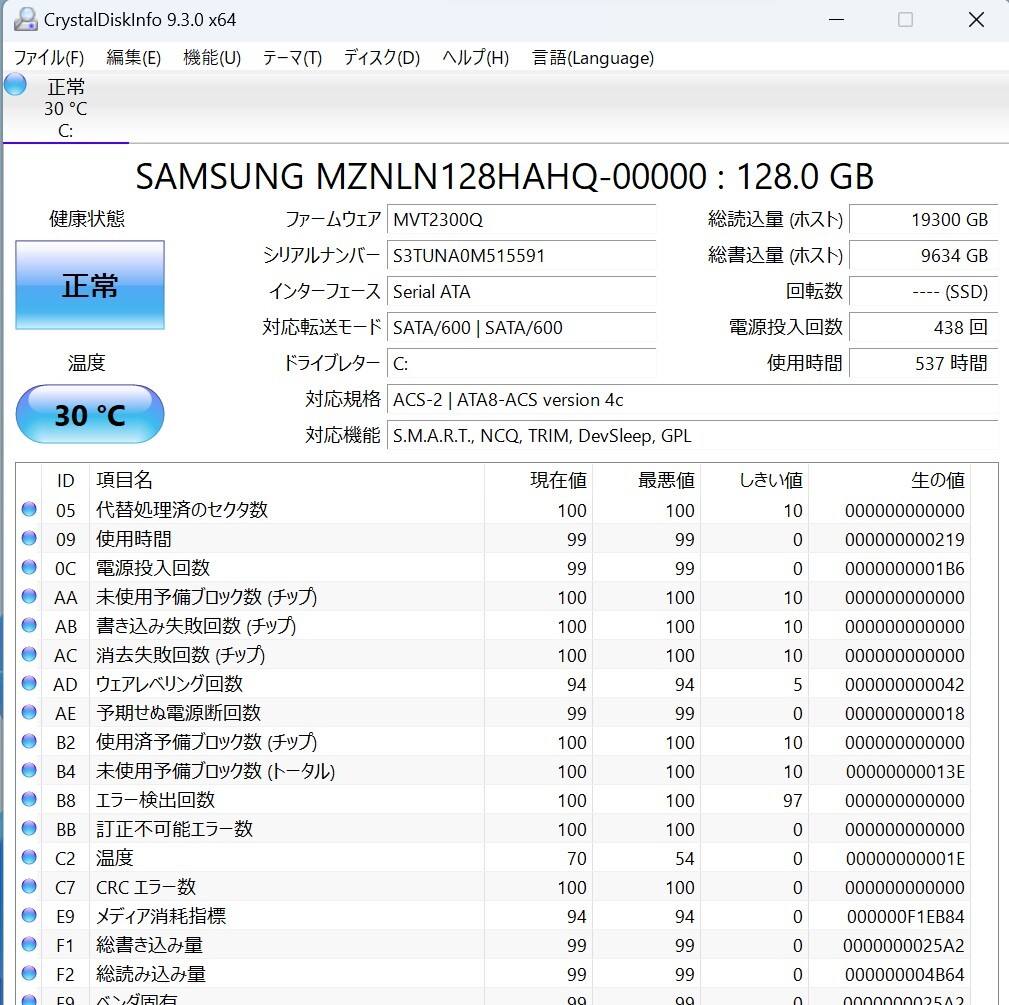Click the blue status lamp for 代替処理済のセクタ数

pos(28,510)
